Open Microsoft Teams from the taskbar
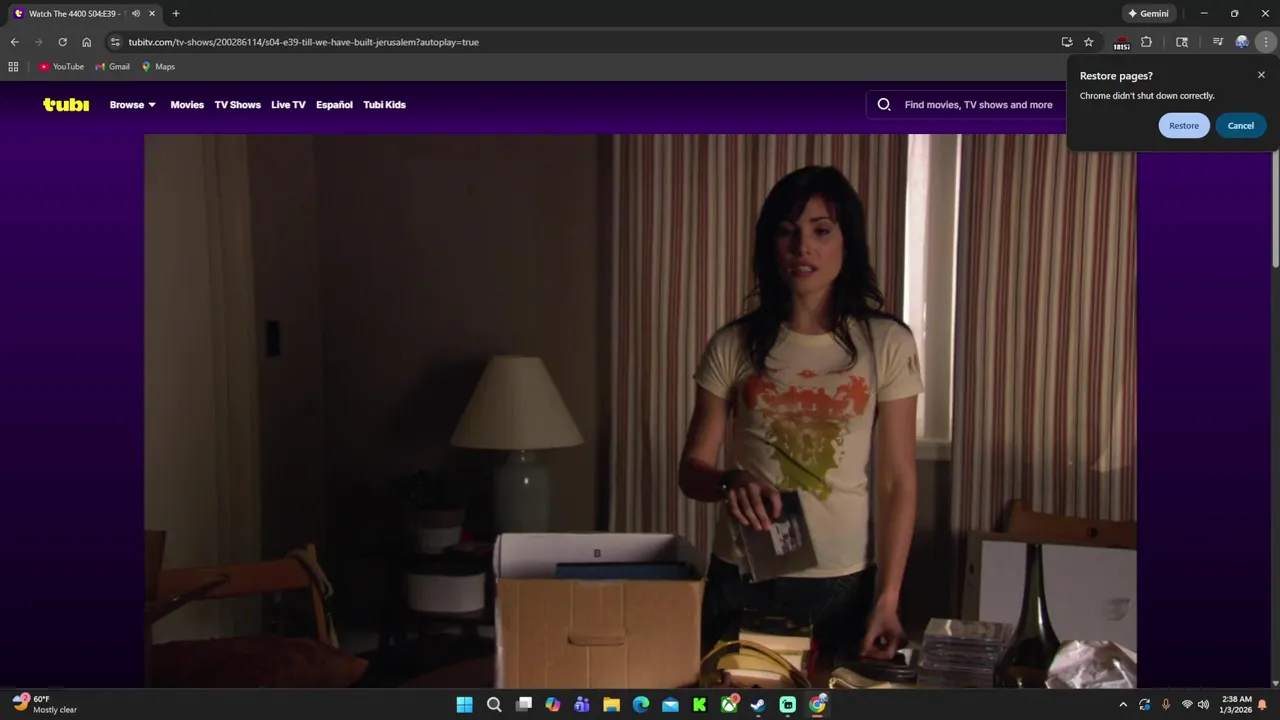The height and width of the screenshot is (720, 1280). click(x=582, y=704)
